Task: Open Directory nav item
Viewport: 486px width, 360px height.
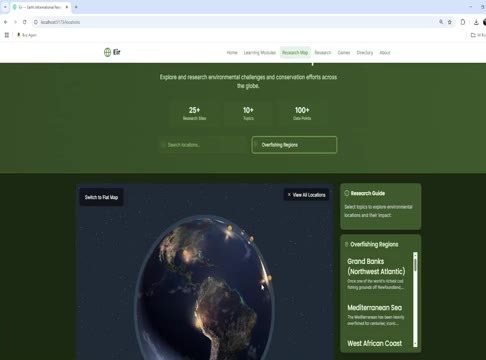Action: click(x=365, y=53)
